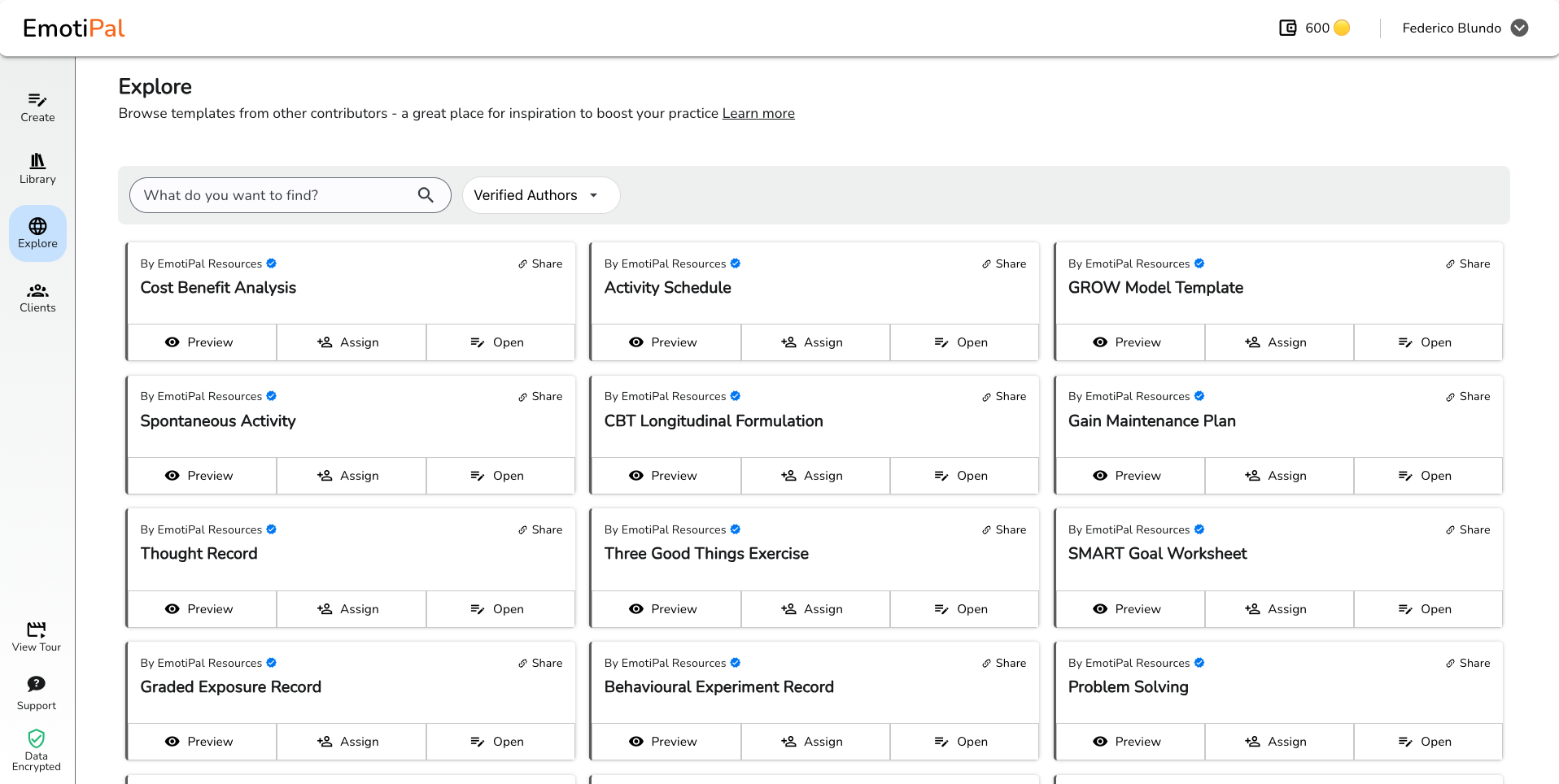Assign Spontaneous Activity template
1559x784 pixels.
click(351, 476)
